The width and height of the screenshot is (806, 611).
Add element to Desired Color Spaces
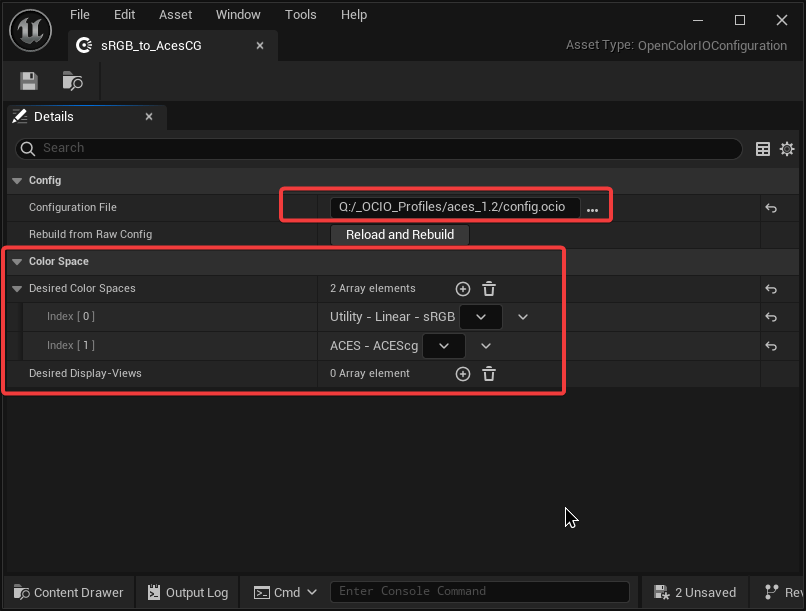pyautogui.click(x=463, y=289)
